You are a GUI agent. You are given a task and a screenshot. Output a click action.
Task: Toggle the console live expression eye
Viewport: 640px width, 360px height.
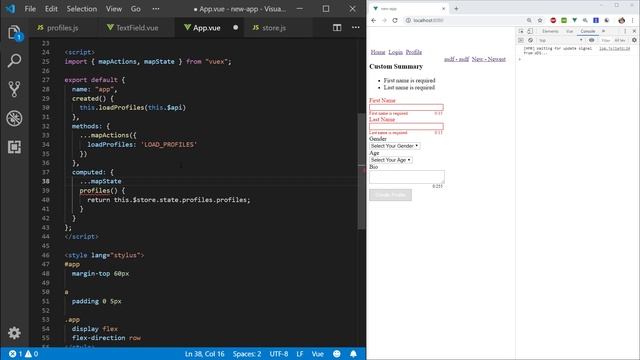[x=591, y=40]
